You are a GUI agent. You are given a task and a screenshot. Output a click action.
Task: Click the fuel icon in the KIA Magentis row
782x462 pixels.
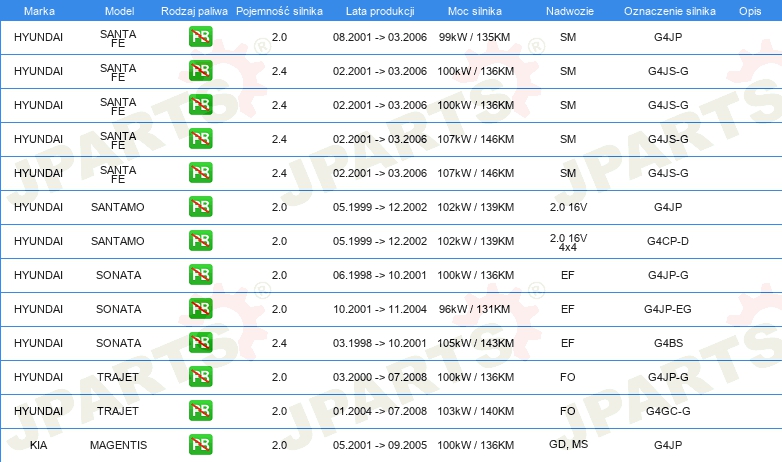click(200, 445)
